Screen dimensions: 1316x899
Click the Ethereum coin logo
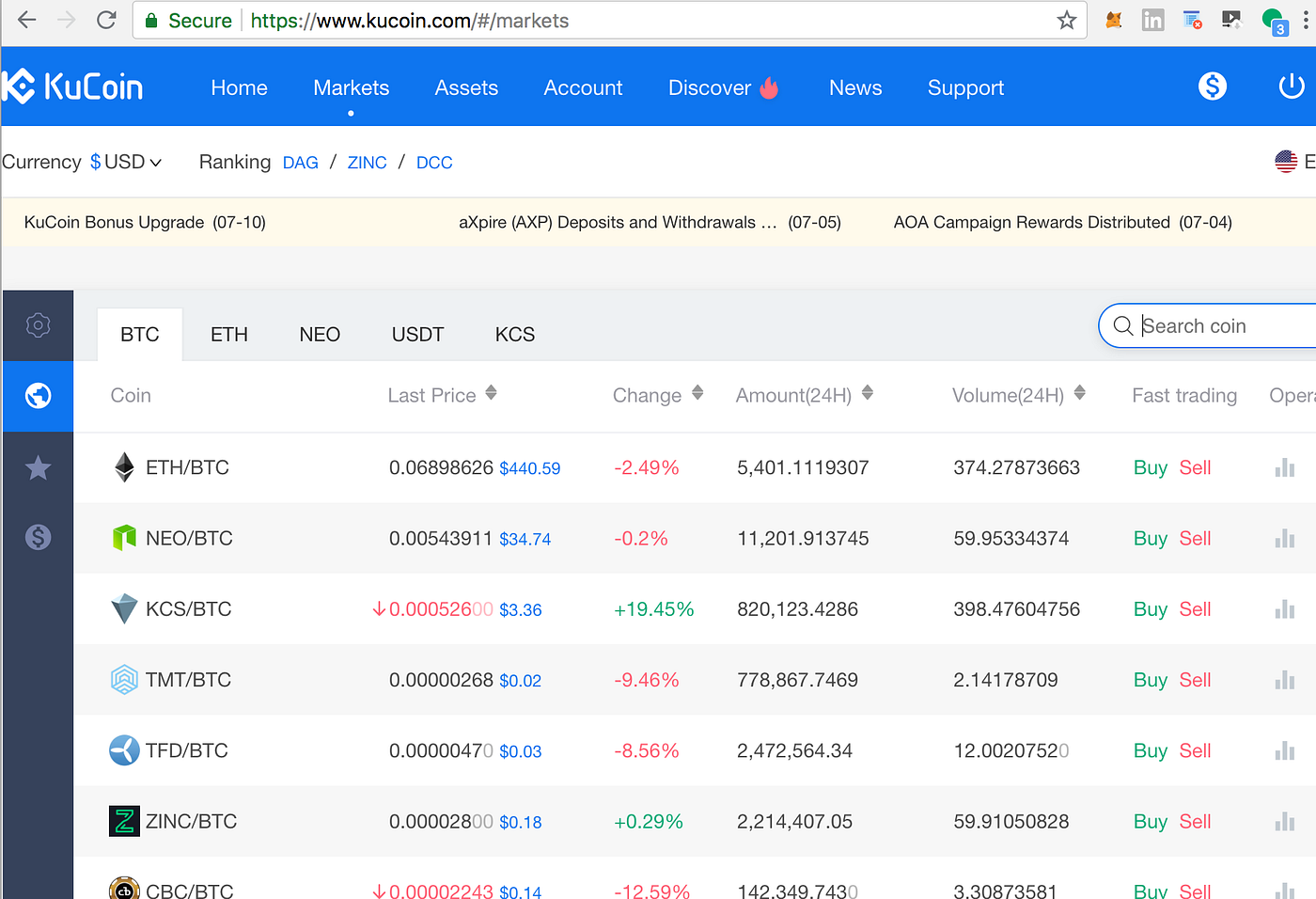click(x=124, y=467)
